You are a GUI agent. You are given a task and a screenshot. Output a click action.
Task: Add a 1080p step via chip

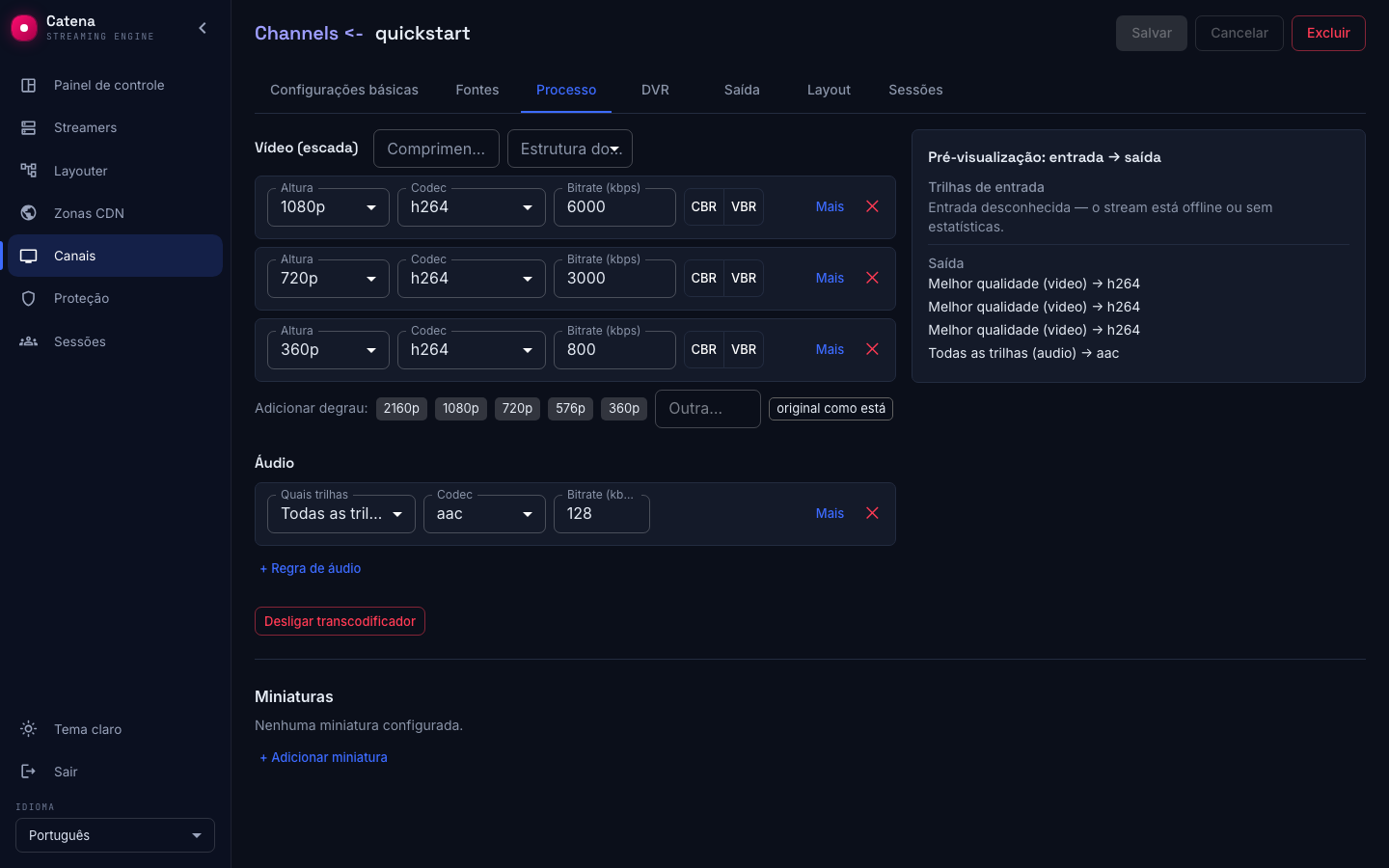(461, 408)
